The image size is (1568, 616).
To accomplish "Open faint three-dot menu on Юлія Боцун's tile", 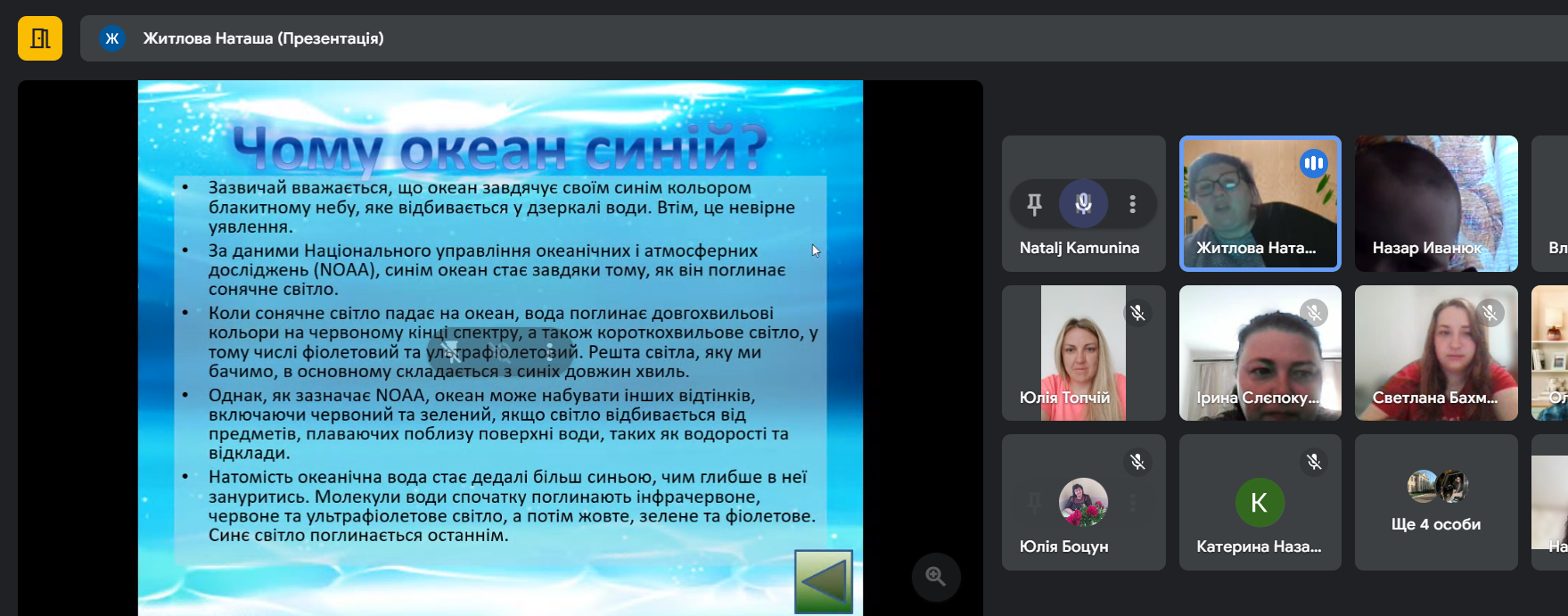I will (x=1132, y=503).
